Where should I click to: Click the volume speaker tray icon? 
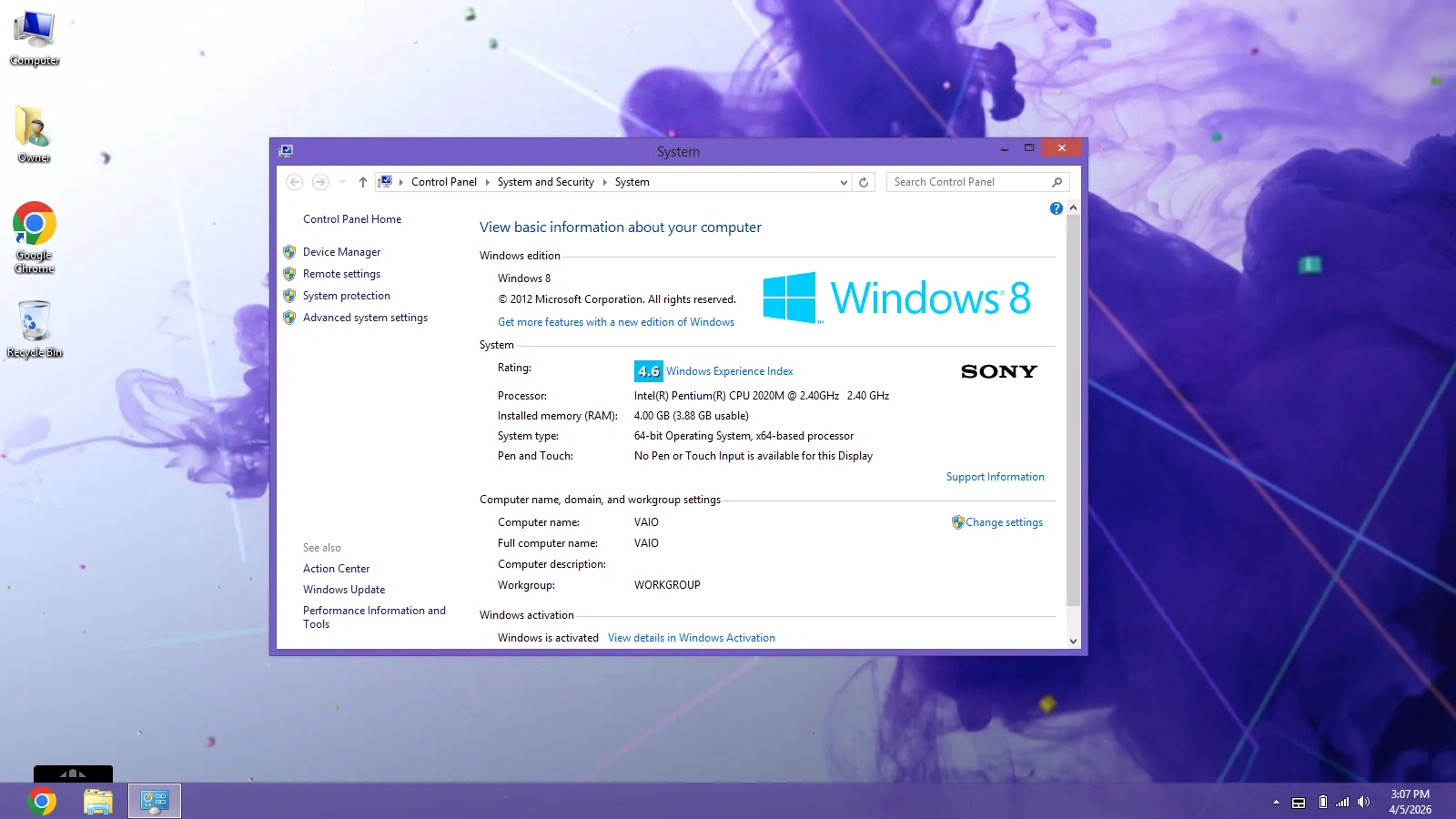pos(1363,802)
